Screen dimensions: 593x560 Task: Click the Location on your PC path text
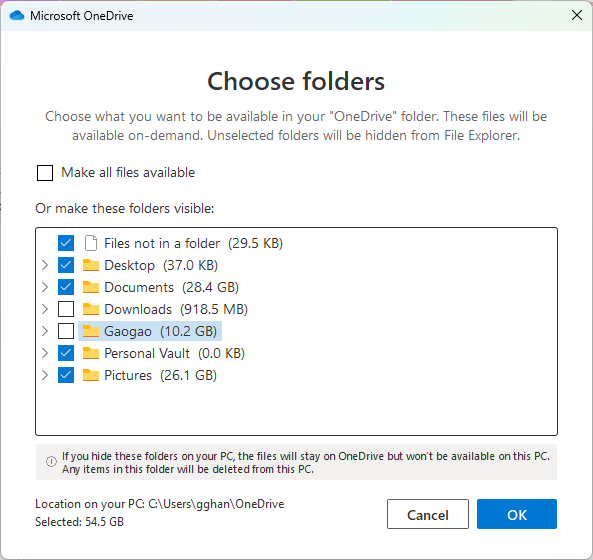(x=160, y=504)
